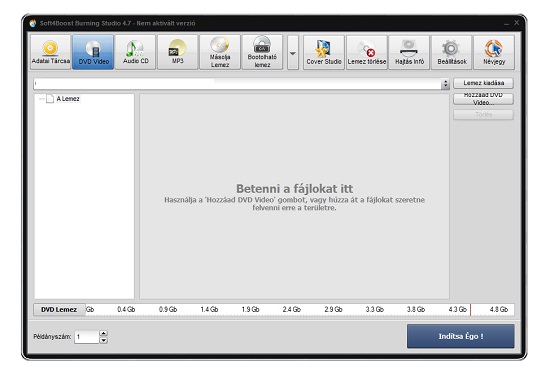Select the MP3 disc icon
Viewport: 550px width, 376px height.
178,52
